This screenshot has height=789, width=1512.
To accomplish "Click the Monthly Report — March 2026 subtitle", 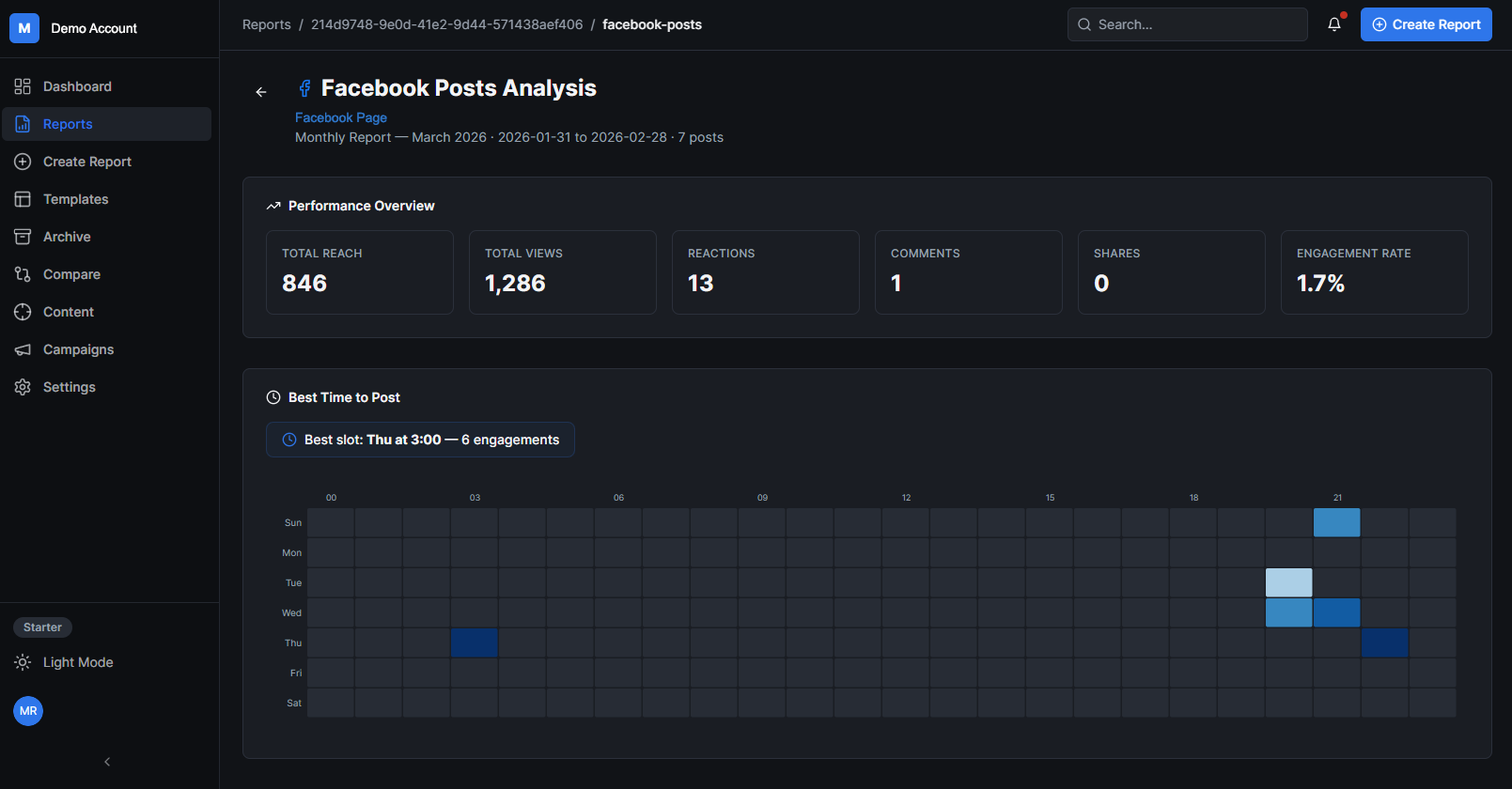I will click(x=509, y=137).
